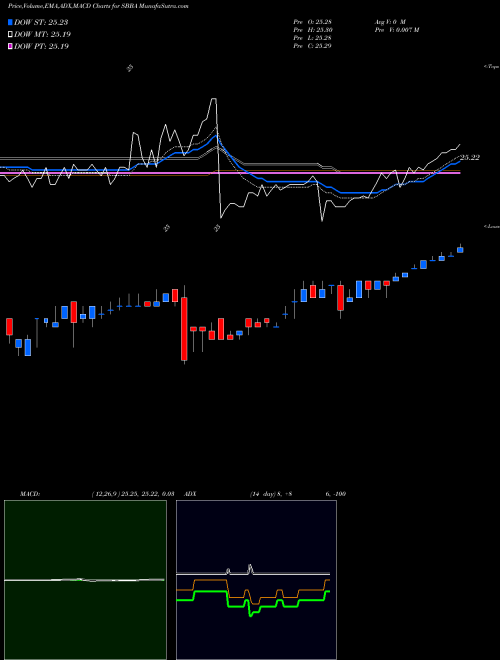
Task: Select the 'DOW MT: 25.19' legend text
Action: 42,35
